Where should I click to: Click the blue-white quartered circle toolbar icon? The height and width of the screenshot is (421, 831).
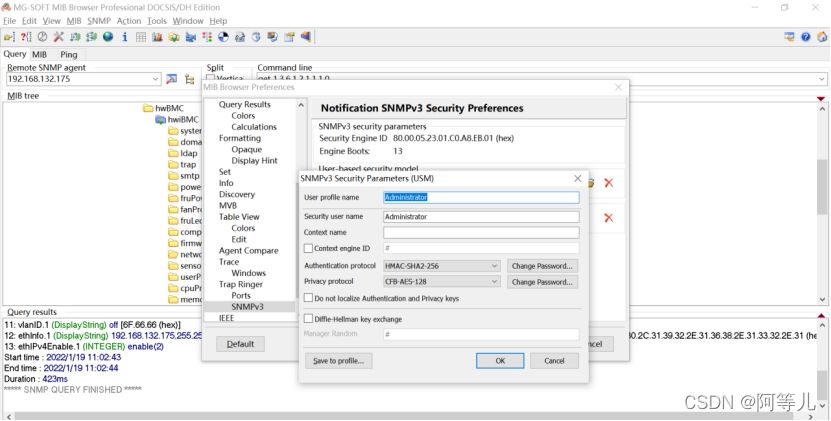click(223, 37)
